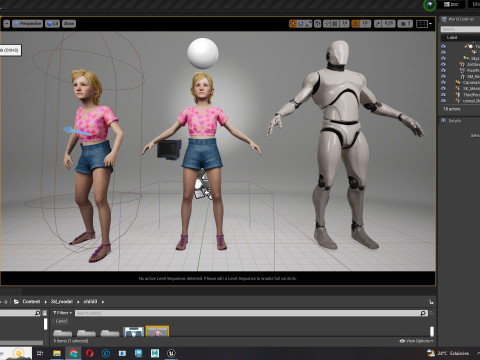Open Google Chrome from the taskbar
Viewport: 480px width, 360px height.
(x=73, y=353)
